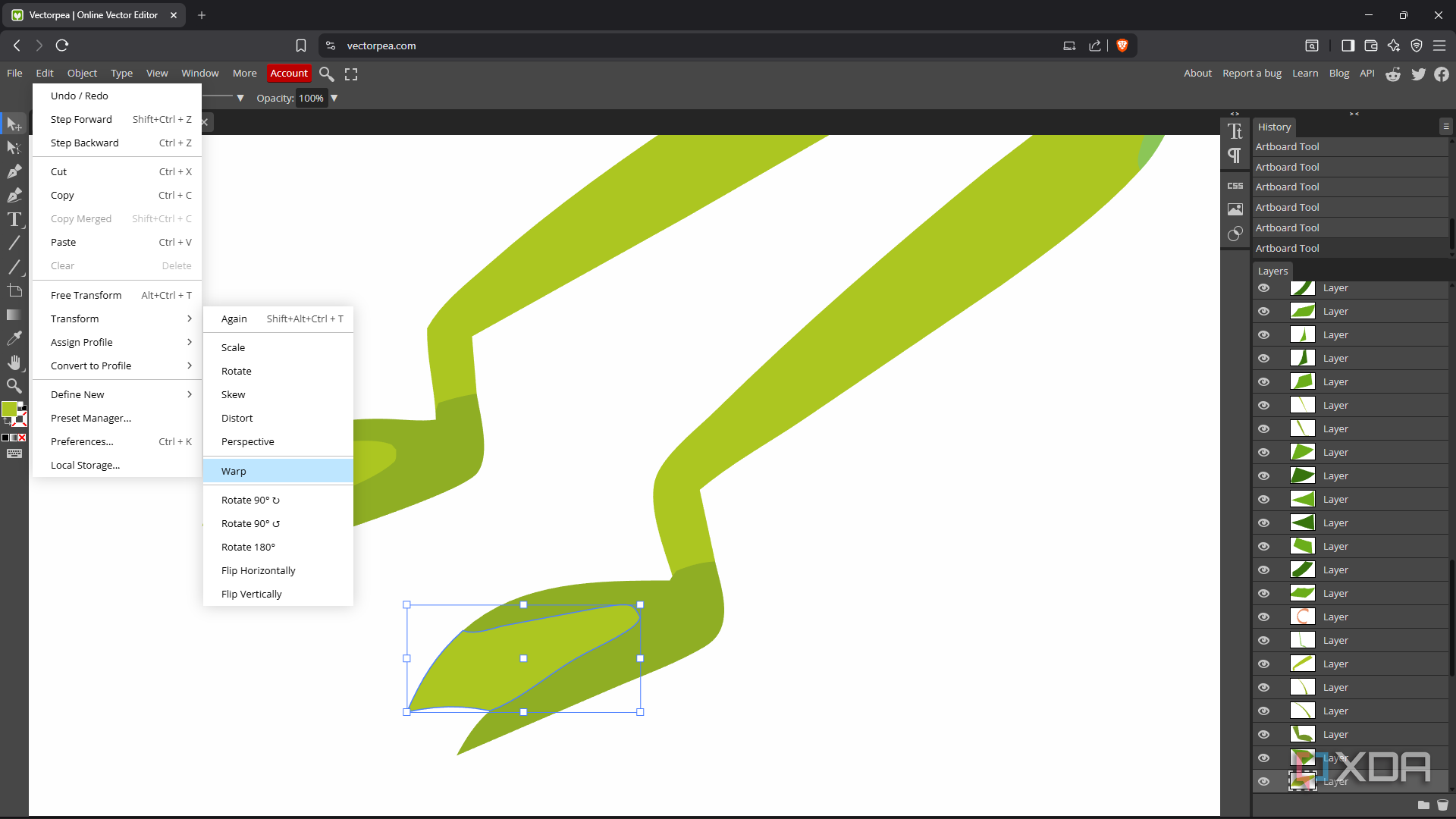The height and width of the screenshot is (819, 1456).
Task: Click the red Account button
Action: tap(289, 73)
